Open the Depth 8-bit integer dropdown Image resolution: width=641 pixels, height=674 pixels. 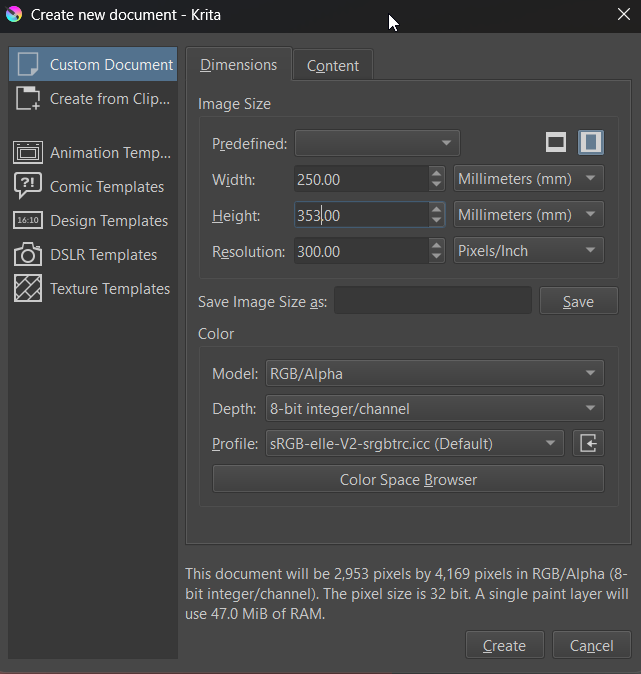pos(434,408)
